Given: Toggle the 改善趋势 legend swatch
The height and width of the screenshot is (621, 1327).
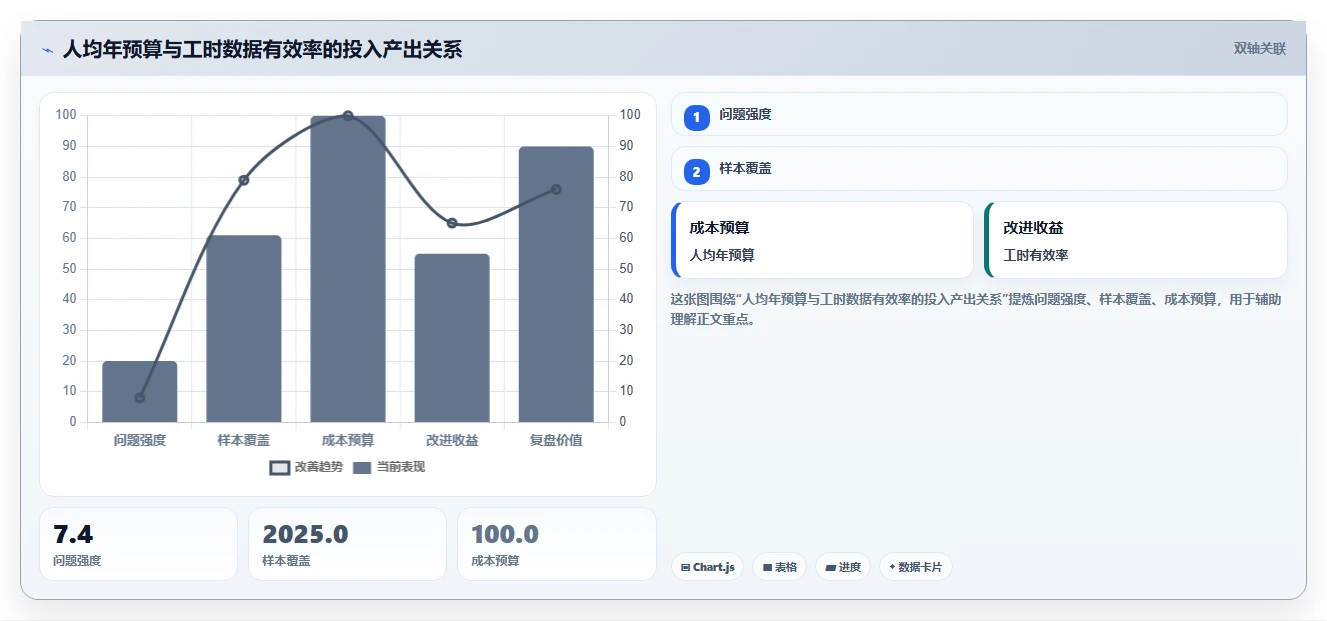Looking at the screenshot, I should pyautogui.click(x=280, y=467).
